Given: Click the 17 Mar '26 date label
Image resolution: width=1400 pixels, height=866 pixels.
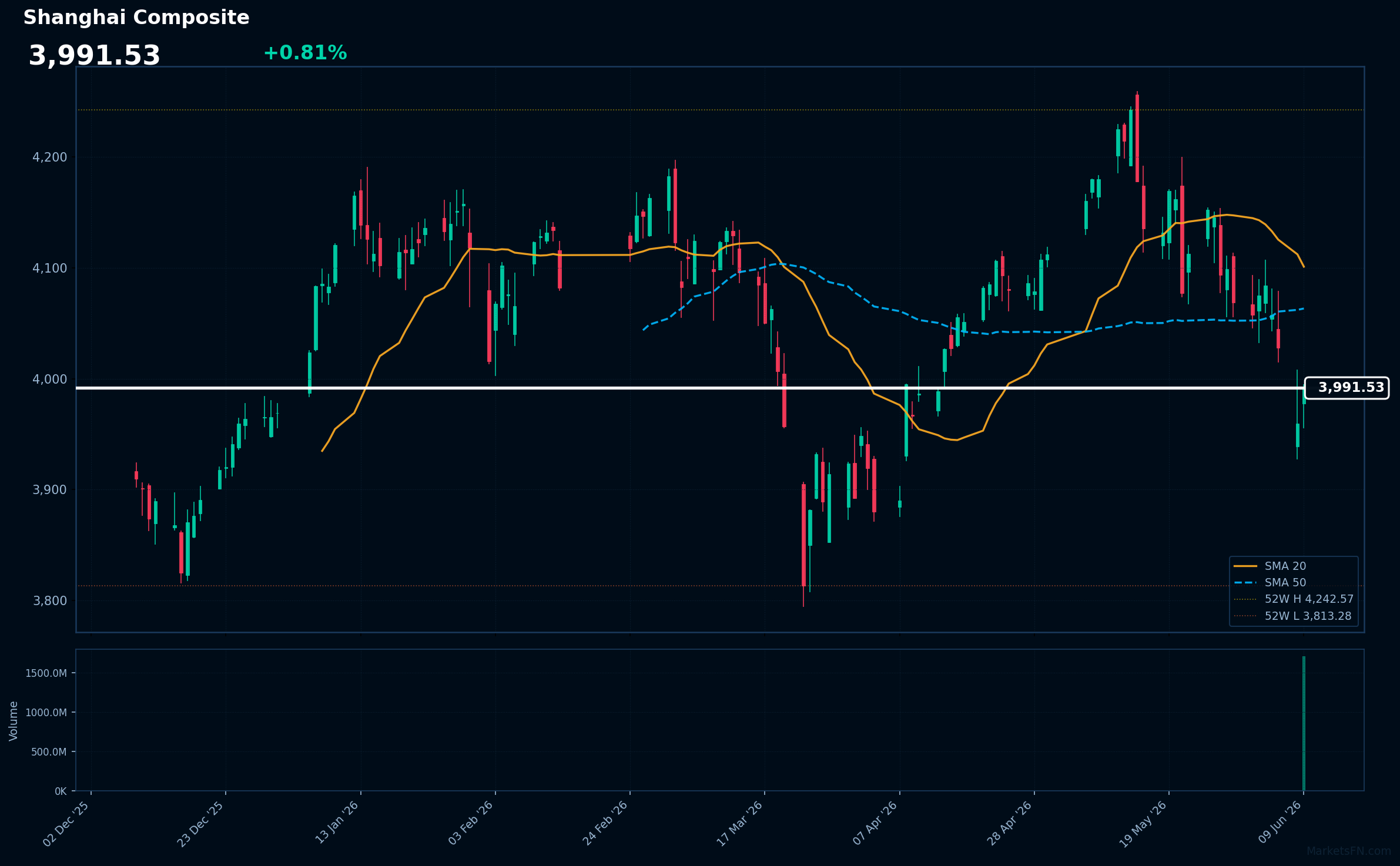Looking at the screenshot, I should 740,824.
